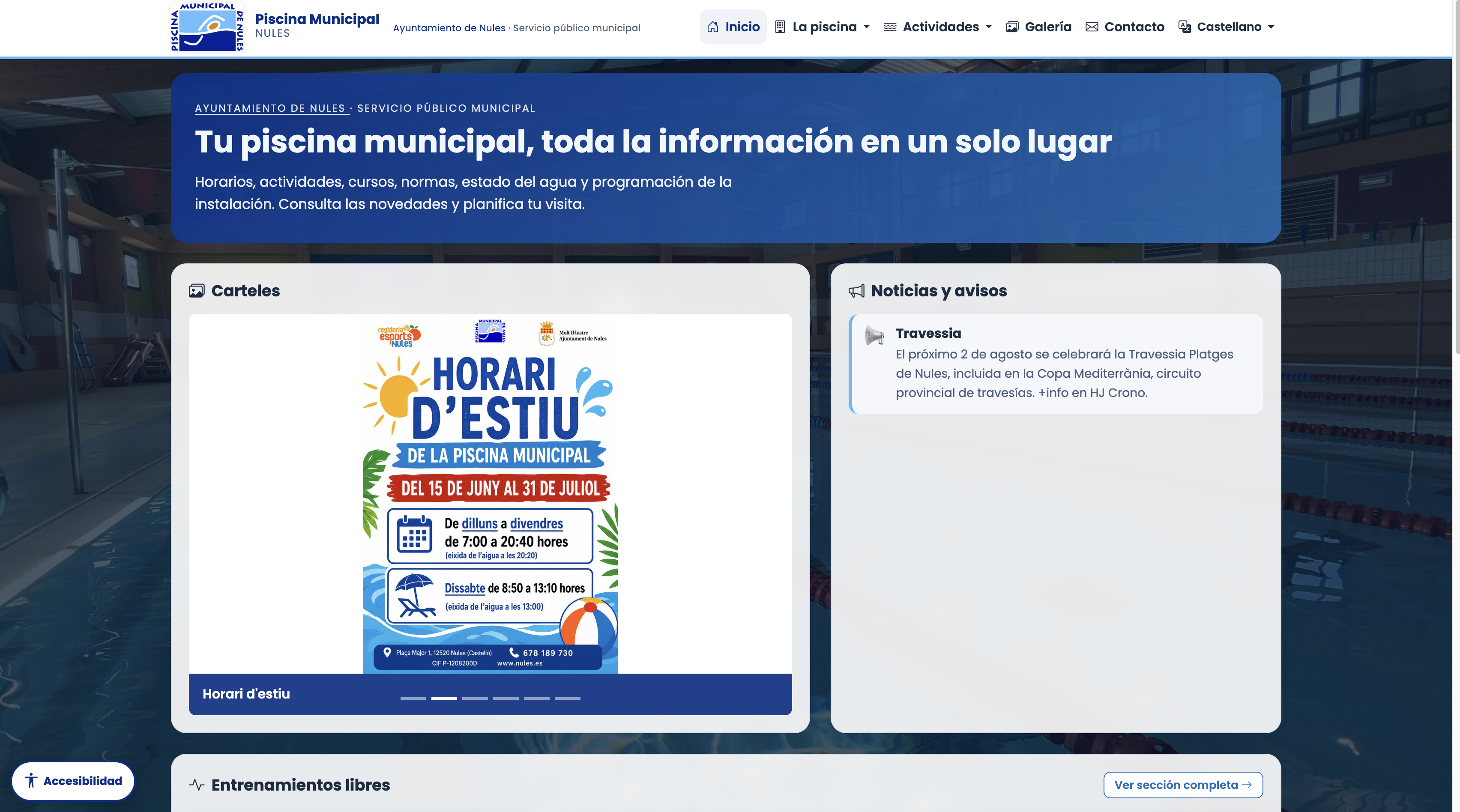Click the envelope icon beside Contacto

[x=1092, y=27]
